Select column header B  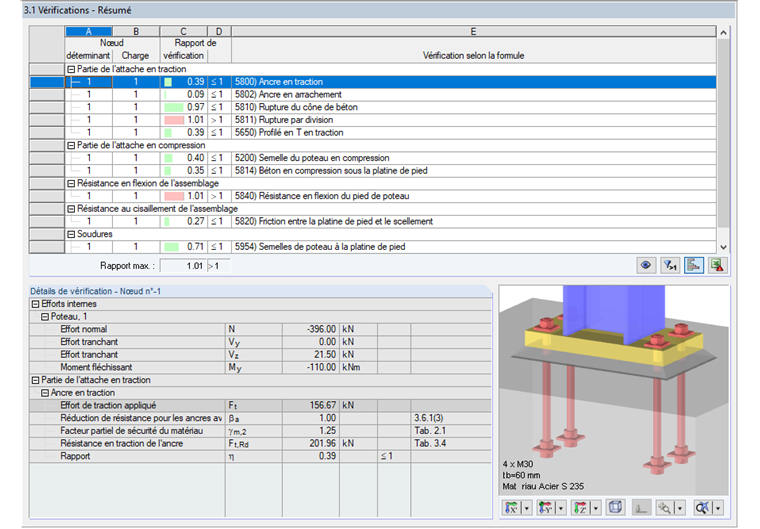pos(136,32)
